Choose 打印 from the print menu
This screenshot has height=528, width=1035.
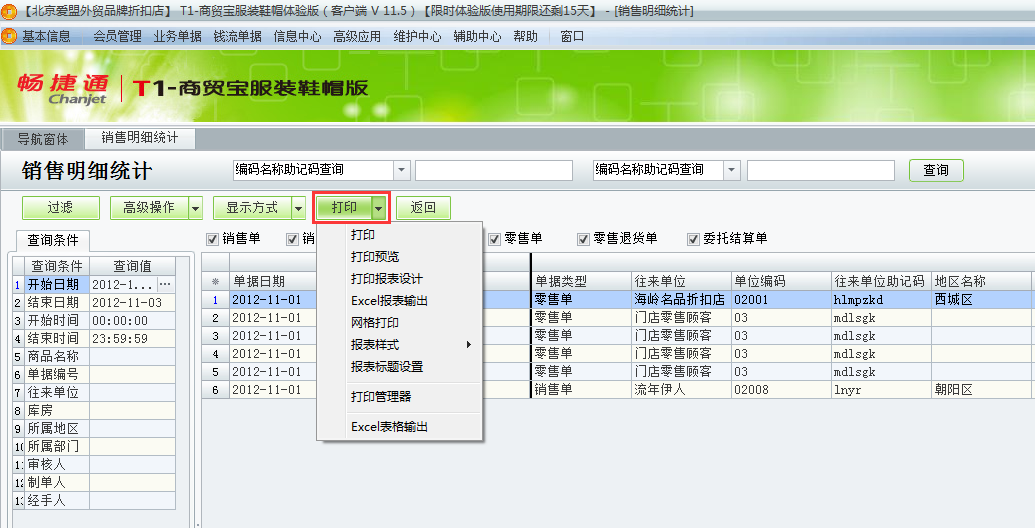(399, 235)
